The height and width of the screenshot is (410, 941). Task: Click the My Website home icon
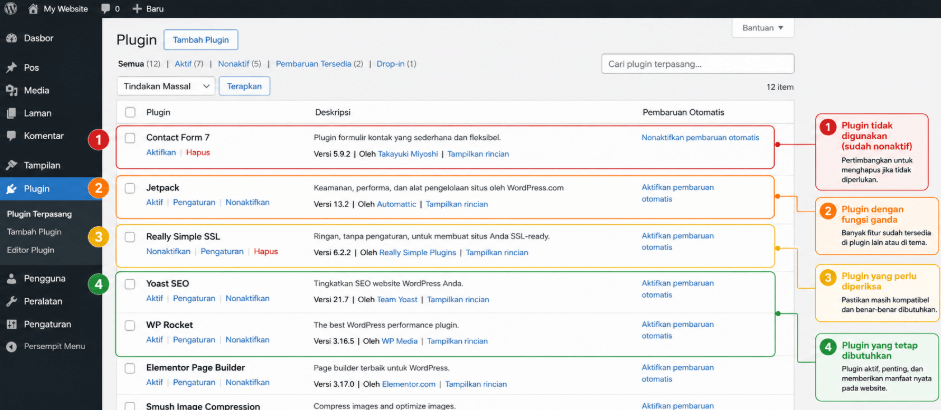coord(33,8)
